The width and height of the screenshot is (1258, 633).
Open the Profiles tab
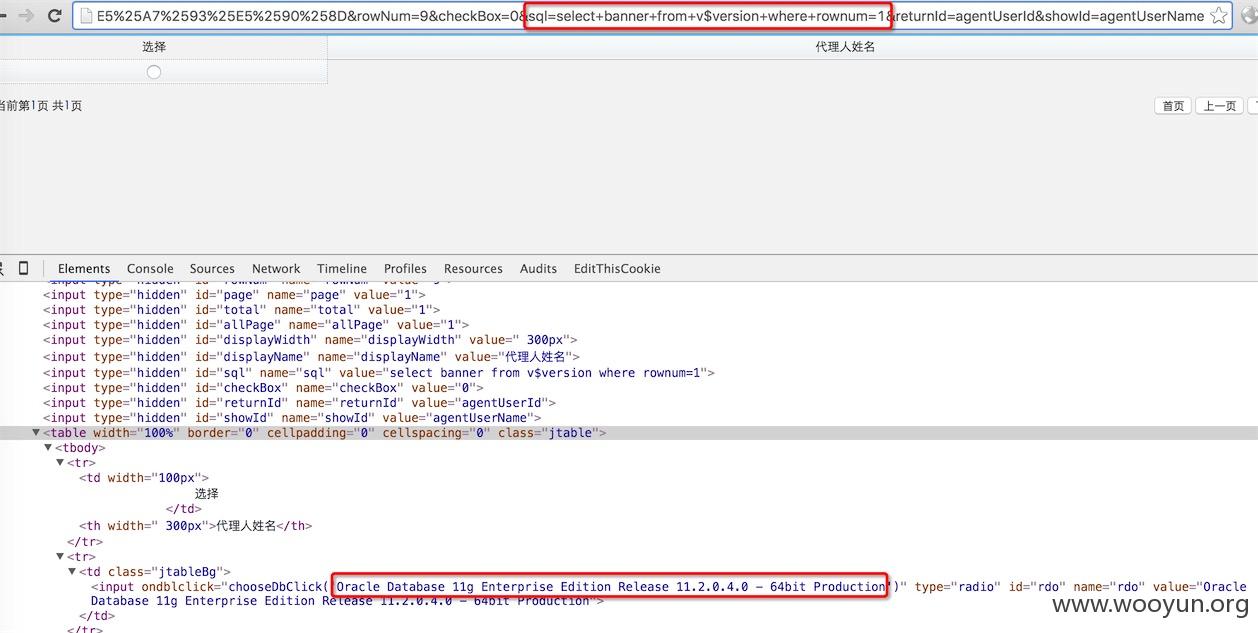click(405, 268)
